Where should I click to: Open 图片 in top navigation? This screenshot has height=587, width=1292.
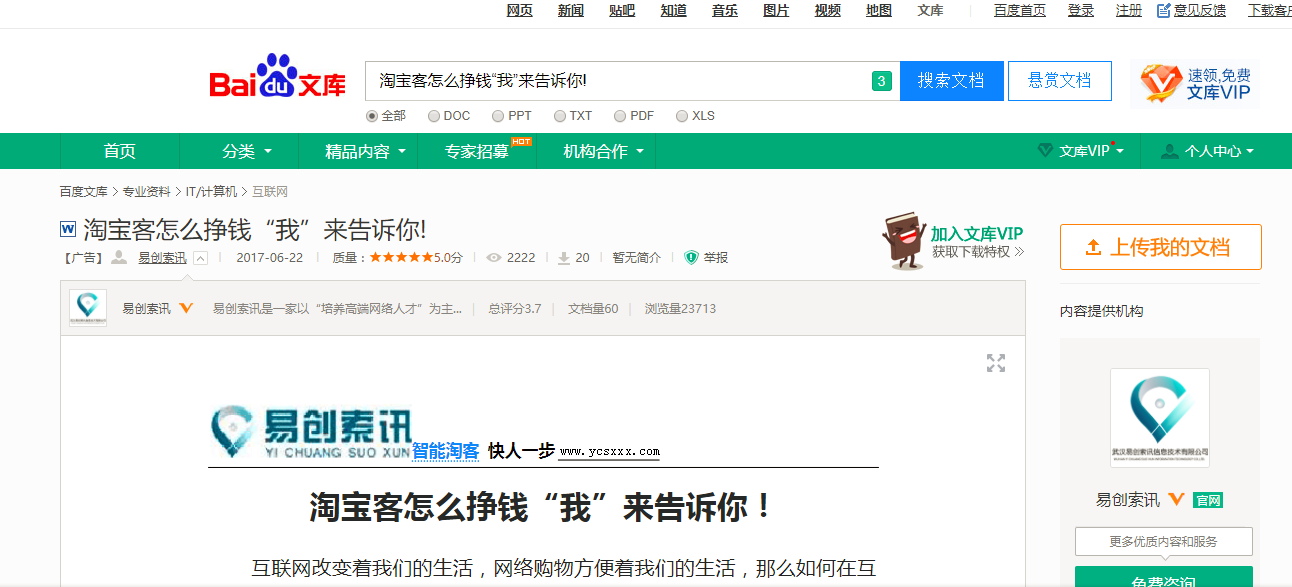tap(776, 10)
